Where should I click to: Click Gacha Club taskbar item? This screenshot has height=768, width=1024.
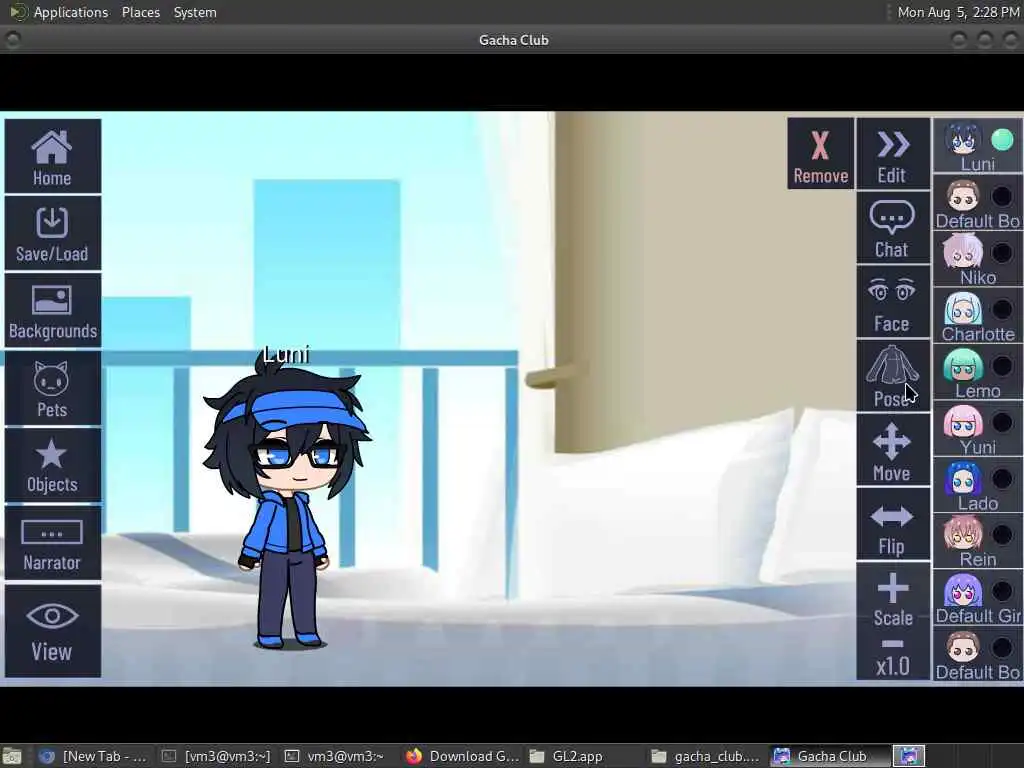point(828,756)
